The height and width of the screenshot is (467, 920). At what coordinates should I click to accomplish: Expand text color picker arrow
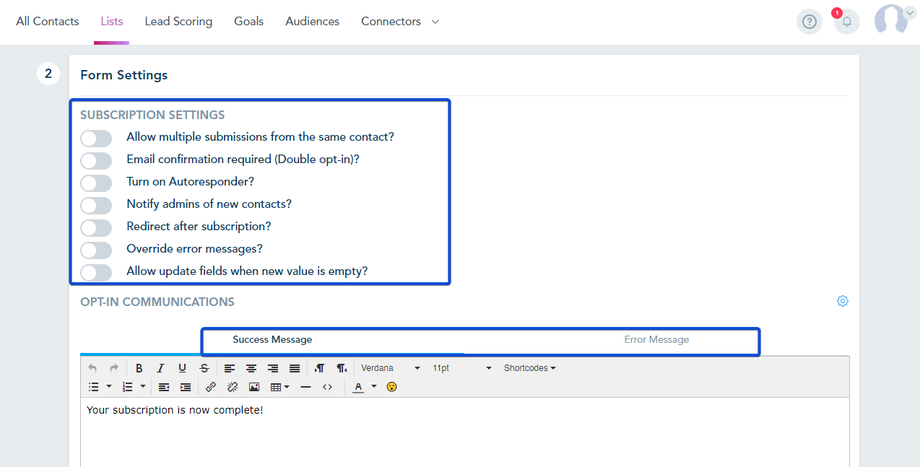(x=374, y=387)
